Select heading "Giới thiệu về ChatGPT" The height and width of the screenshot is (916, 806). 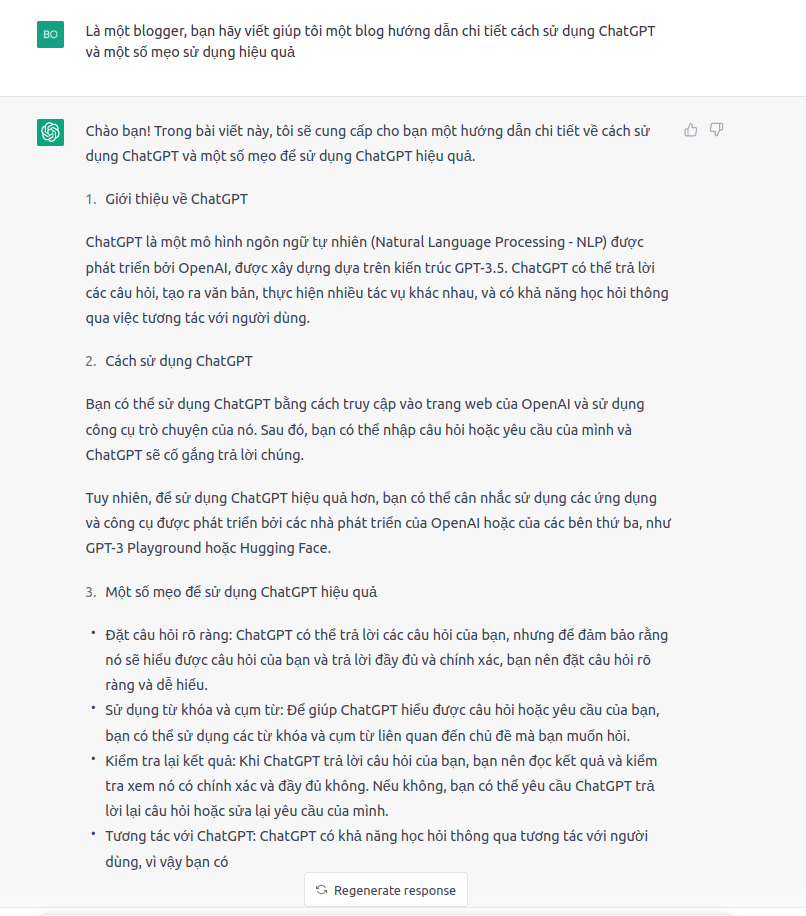tap(176, 199)
